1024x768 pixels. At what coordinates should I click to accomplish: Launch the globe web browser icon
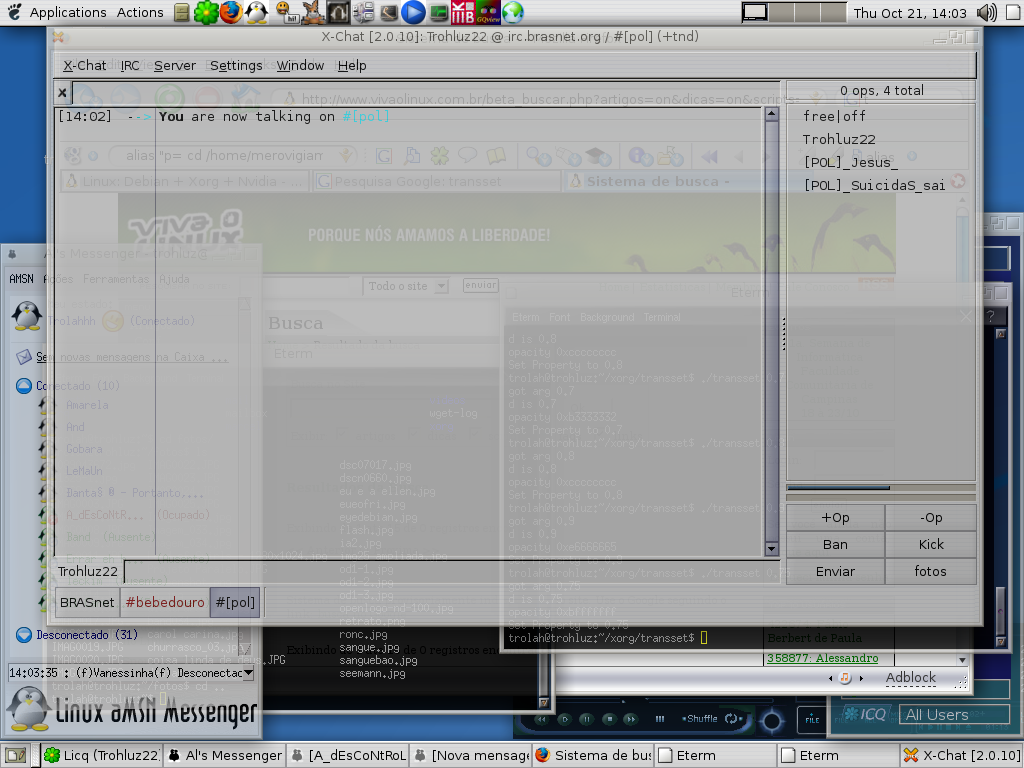(x=513, y=12)
